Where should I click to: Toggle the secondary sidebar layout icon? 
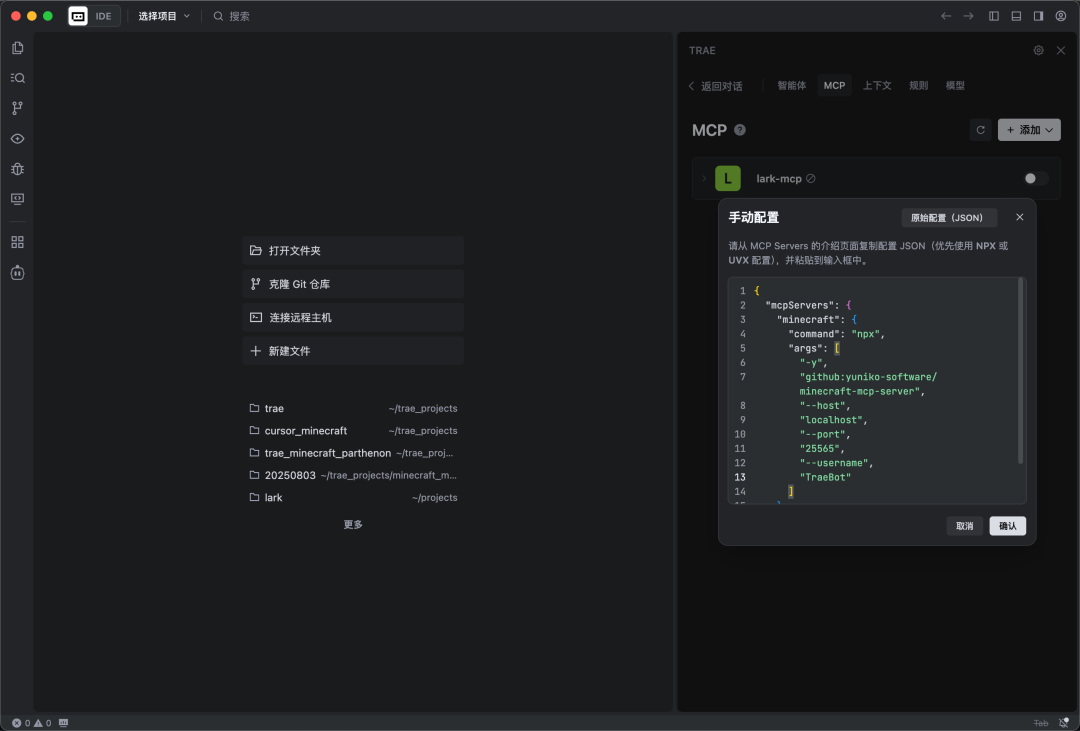[1038, 16]
